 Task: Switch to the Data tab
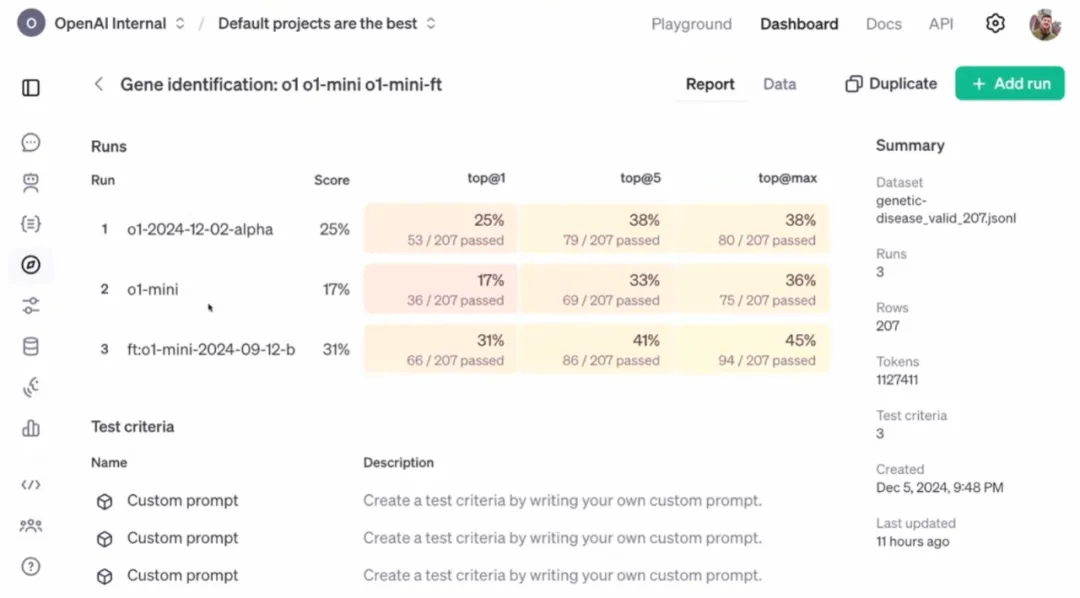click(780, 84)
